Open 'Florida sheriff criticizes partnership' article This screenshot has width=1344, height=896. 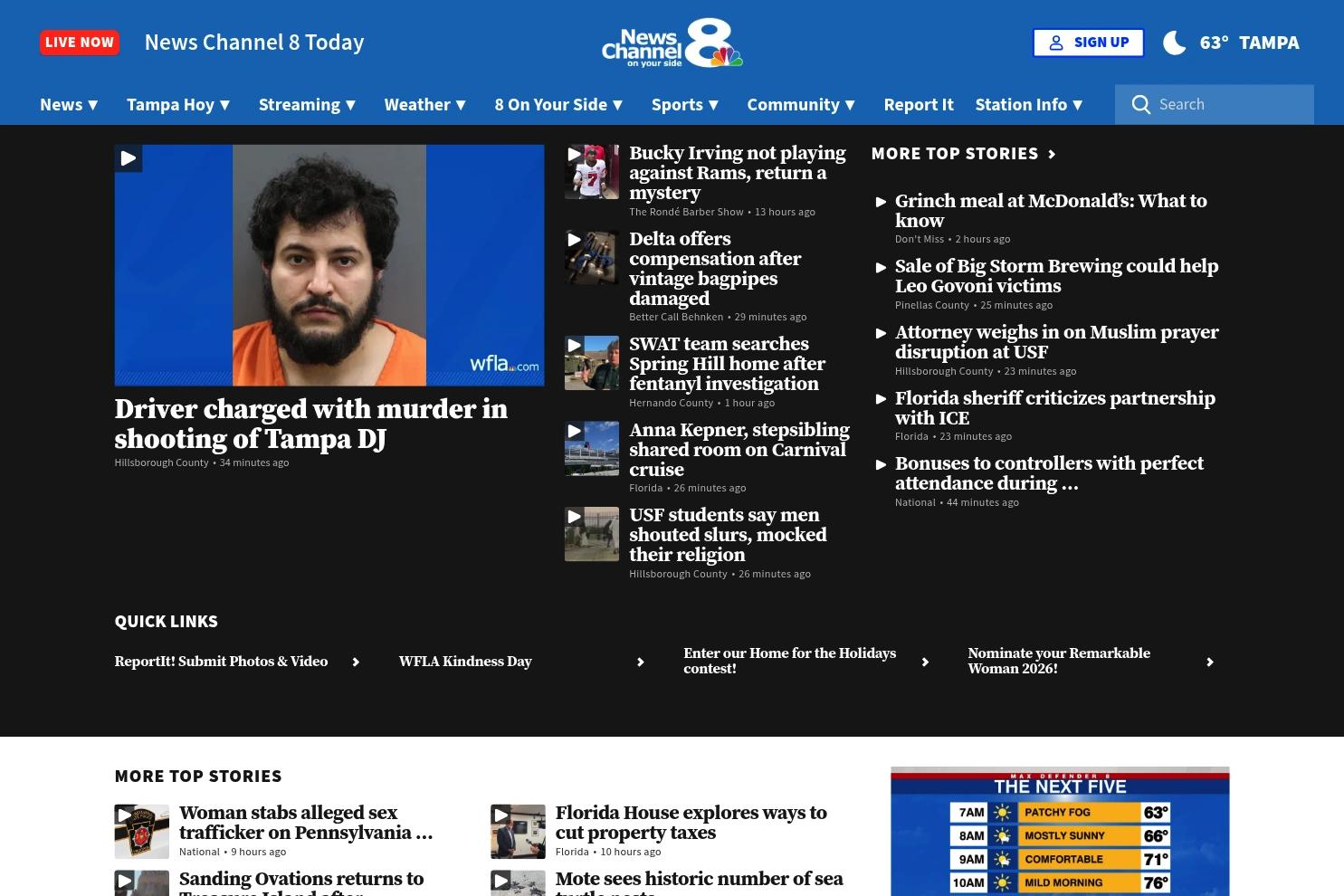tap(1055, 408)
